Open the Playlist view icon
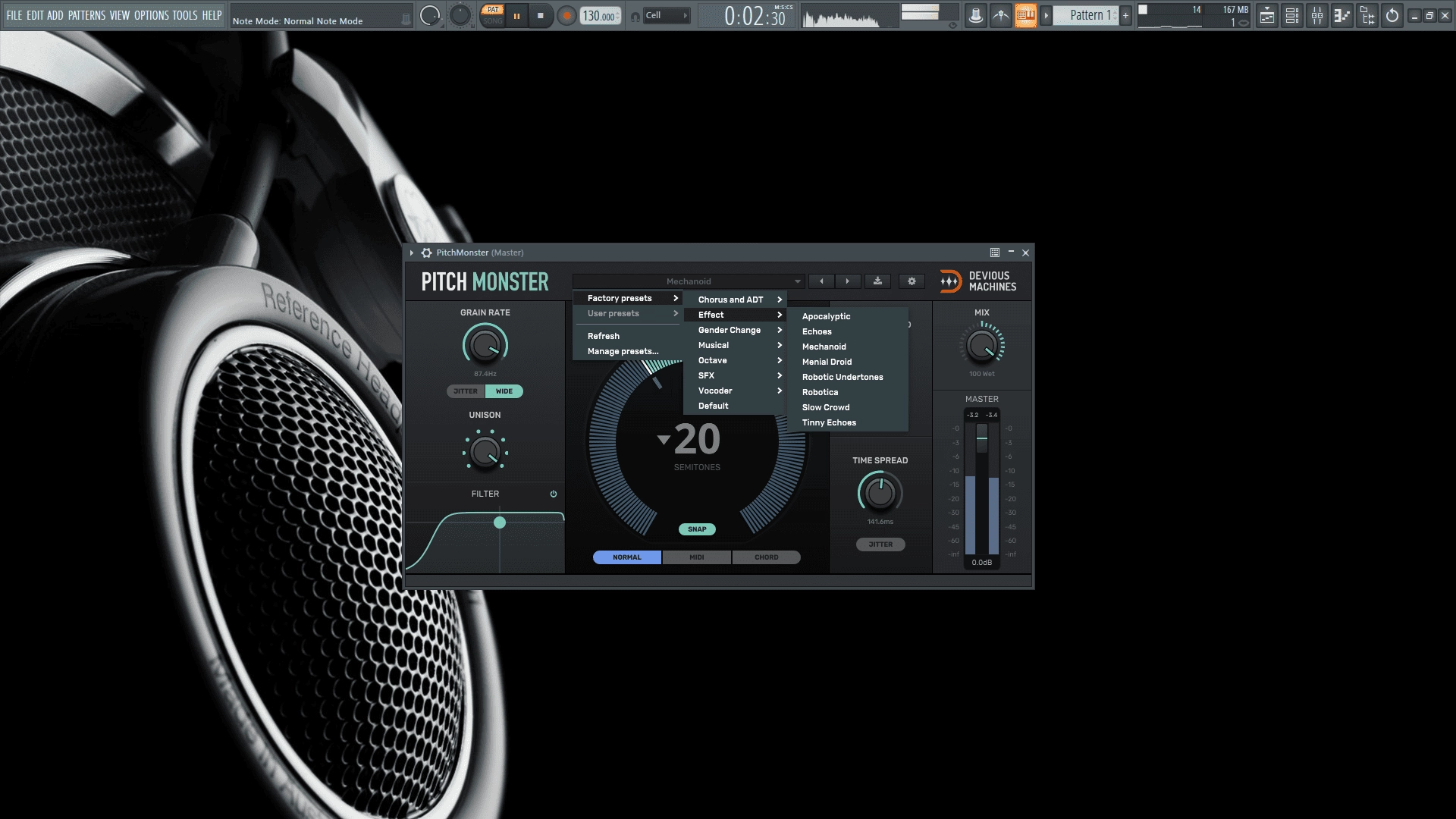The width and height of the screenshot is (1456, 819). [1267, 15]
